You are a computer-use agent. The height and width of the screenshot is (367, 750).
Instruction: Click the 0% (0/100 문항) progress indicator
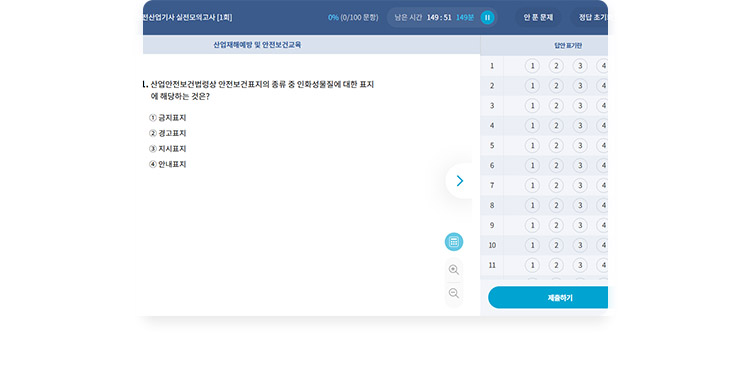point(353,18)
